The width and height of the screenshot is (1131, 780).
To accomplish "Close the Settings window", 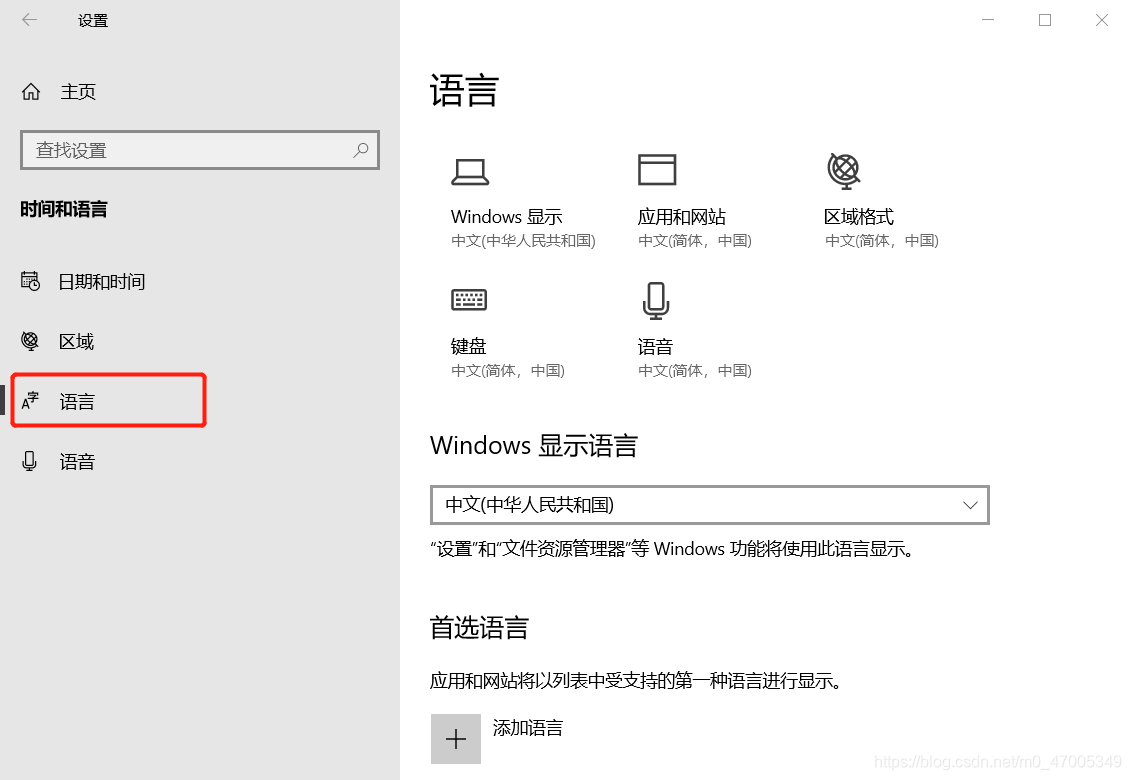I will pyautogui.click(x=1101, y=20).
